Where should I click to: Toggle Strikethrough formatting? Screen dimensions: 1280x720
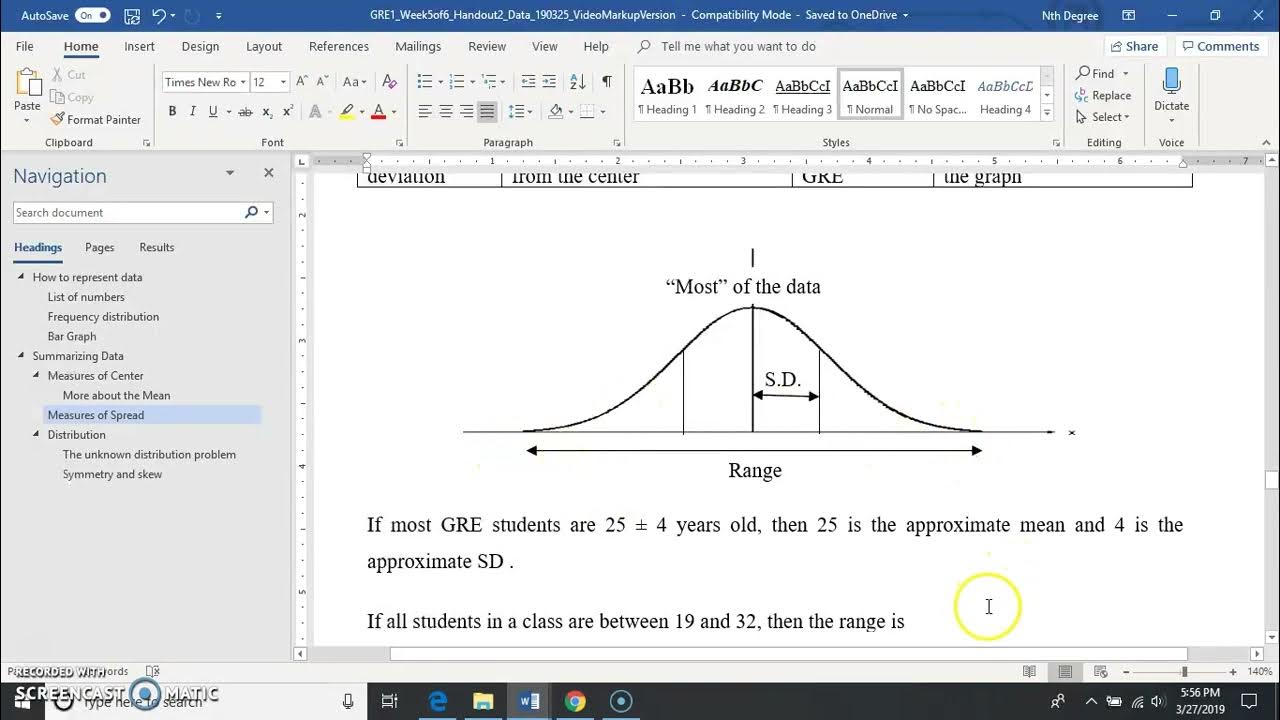pyautogui.click(x=245, y=111)
